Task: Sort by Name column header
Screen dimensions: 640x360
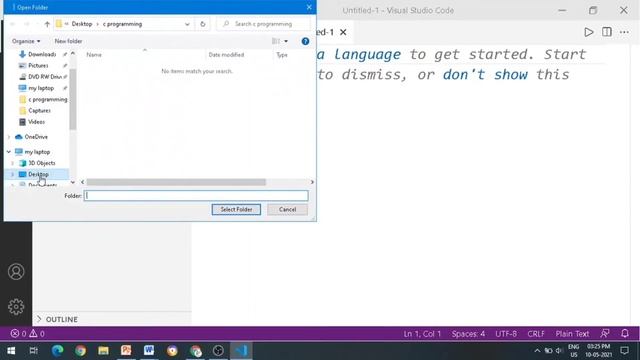Action: 94,55
